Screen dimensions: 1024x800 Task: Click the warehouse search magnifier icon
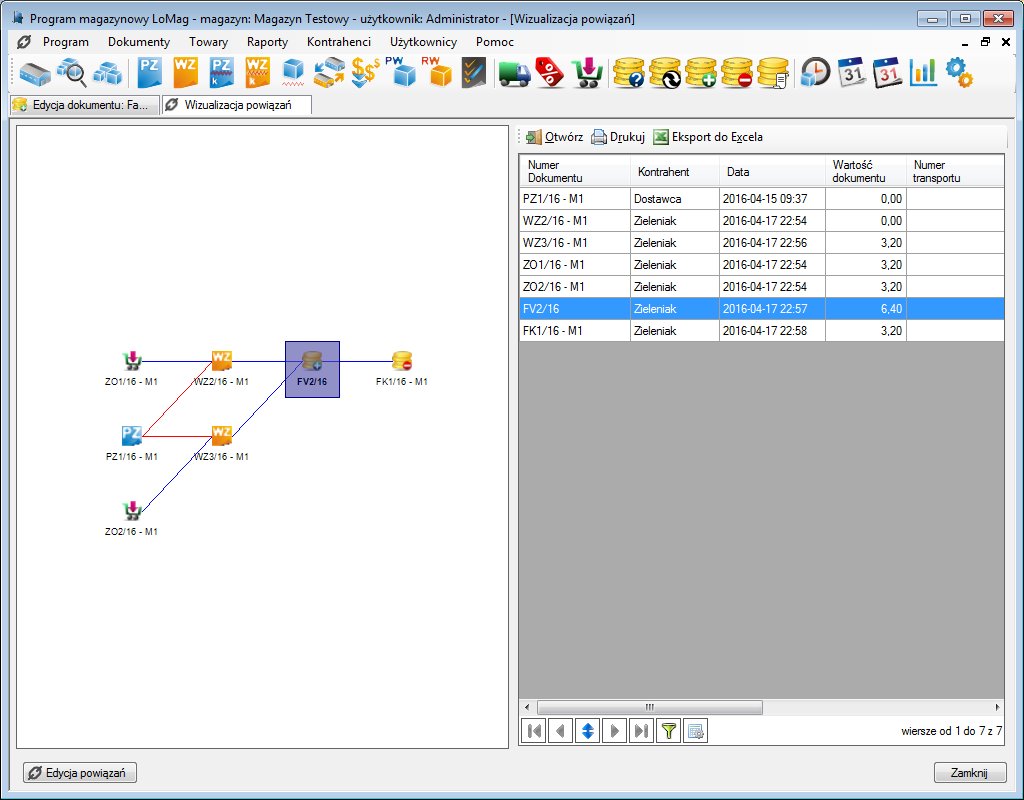[72, 73]
